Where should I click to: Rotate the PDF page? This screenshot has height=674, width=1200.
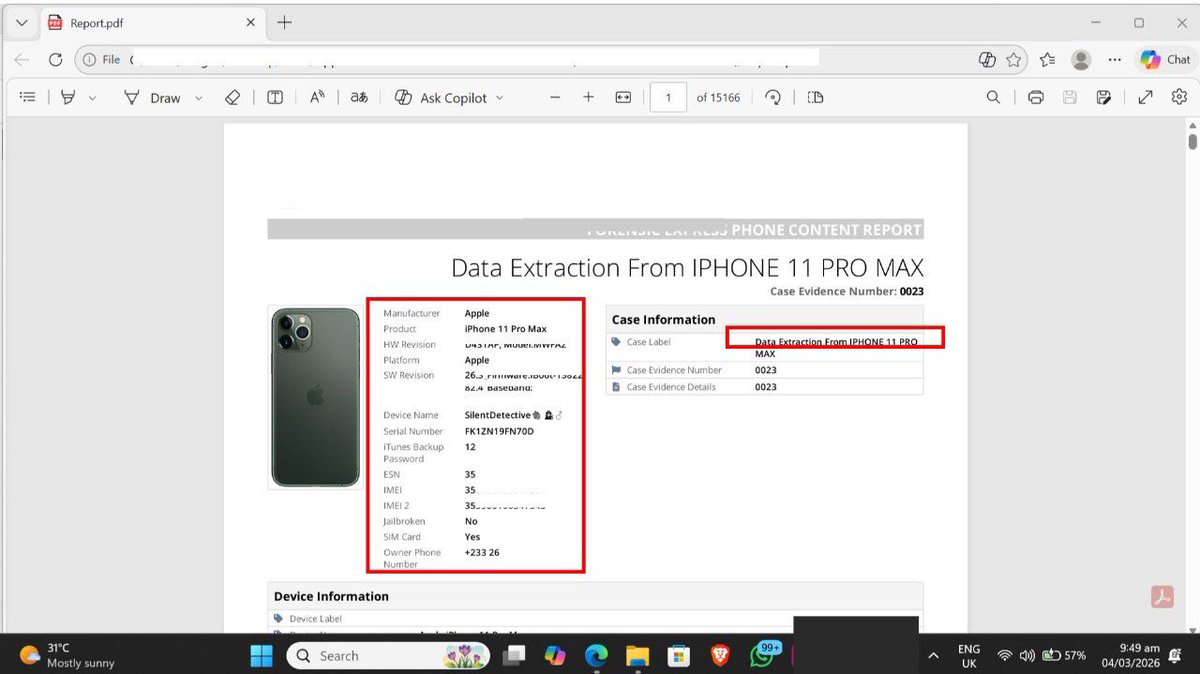coord(772,97)
